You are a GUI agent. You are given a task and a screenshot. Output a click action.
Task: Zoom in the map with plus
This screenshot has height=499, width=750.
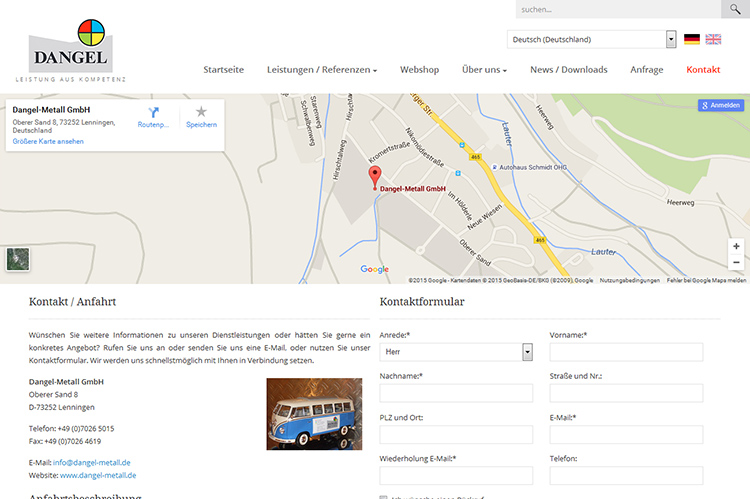coord(736,246)
